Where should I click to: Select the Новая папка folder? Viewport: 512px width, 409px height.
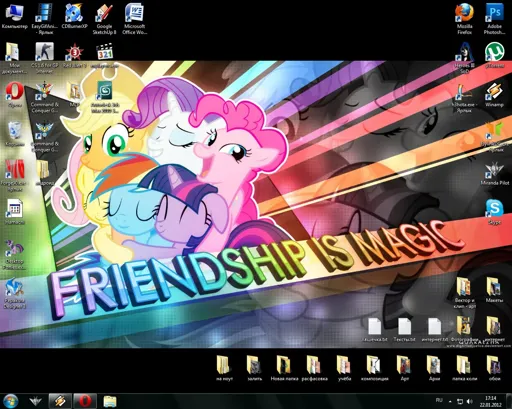pos(284,368)
